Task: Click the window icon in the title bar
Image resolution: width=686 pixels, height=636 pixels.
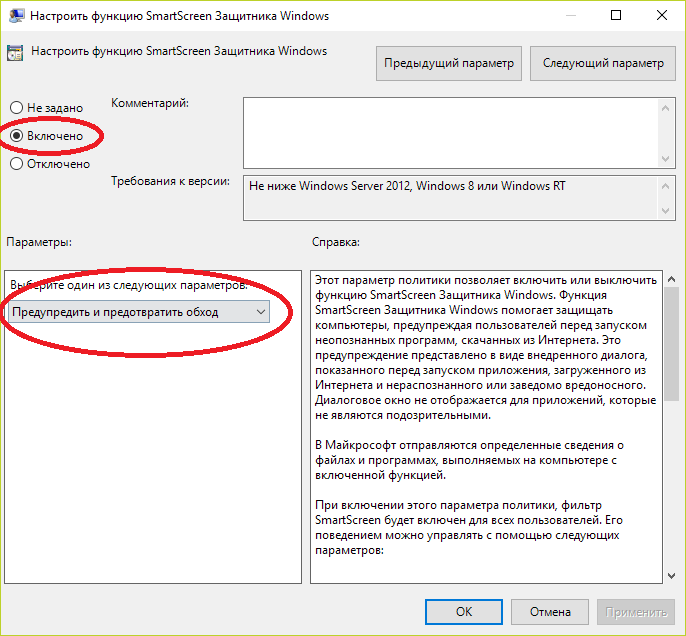Action: coord(17,16)
